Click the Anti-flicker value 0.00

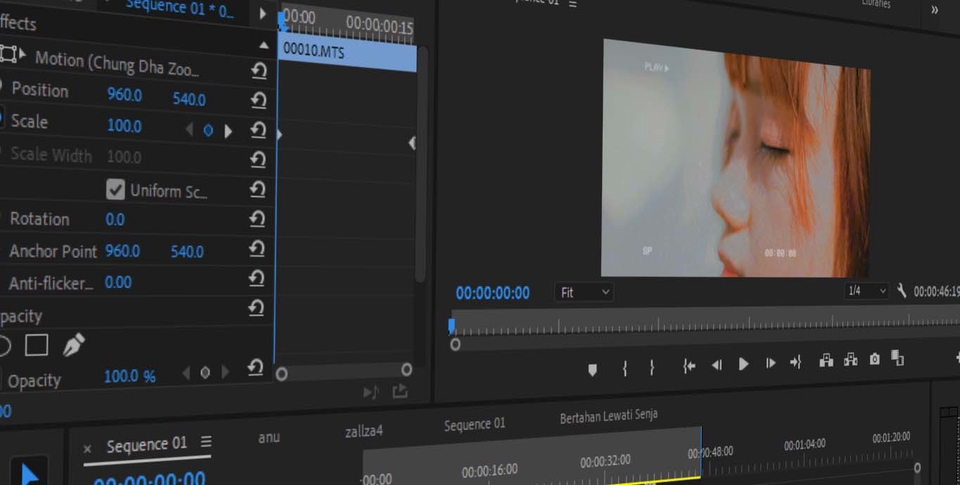coord(118,282)
